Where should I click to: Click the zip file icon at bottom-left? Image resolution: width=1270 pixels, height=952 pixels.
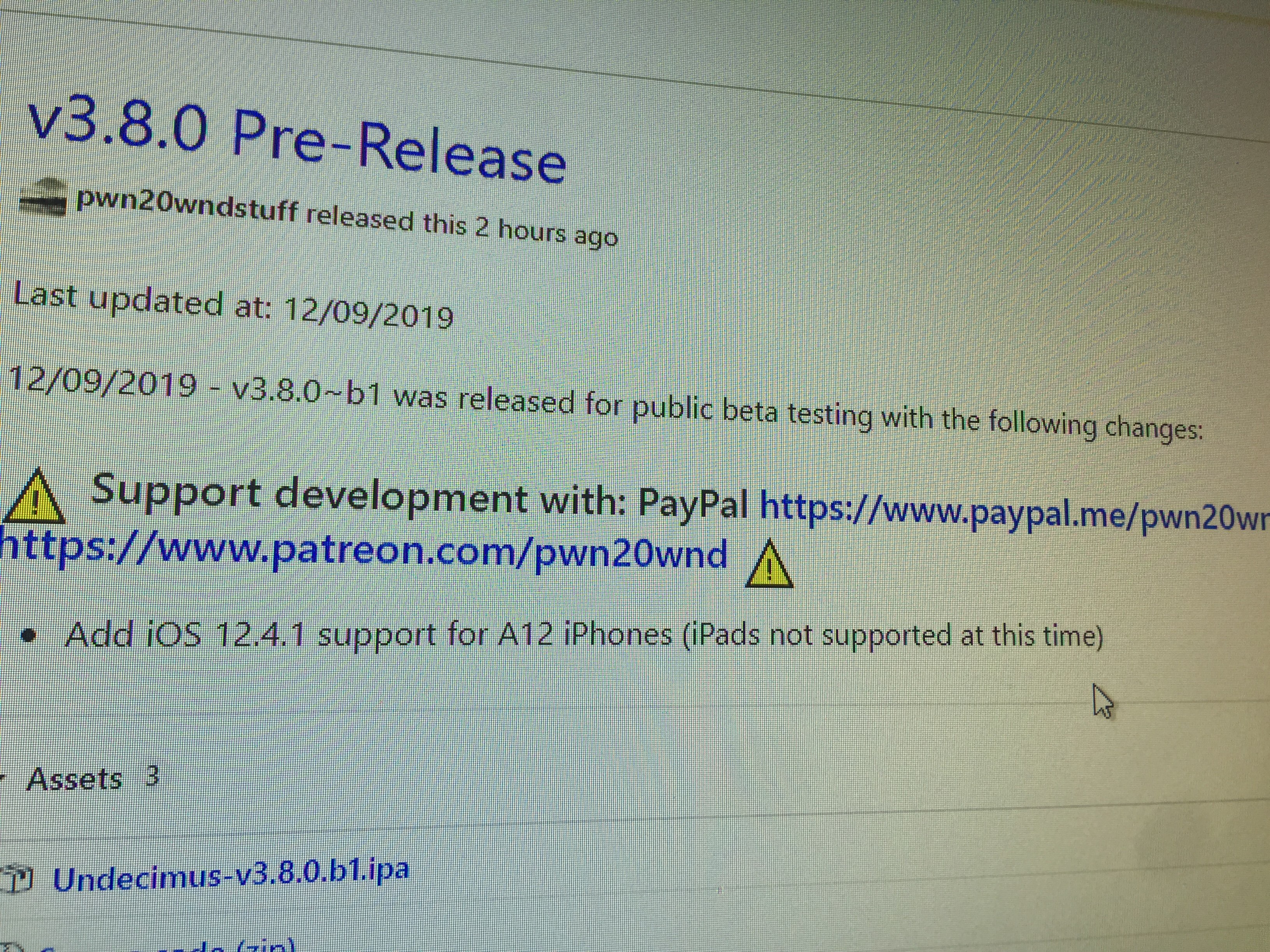tap(12, 948)
